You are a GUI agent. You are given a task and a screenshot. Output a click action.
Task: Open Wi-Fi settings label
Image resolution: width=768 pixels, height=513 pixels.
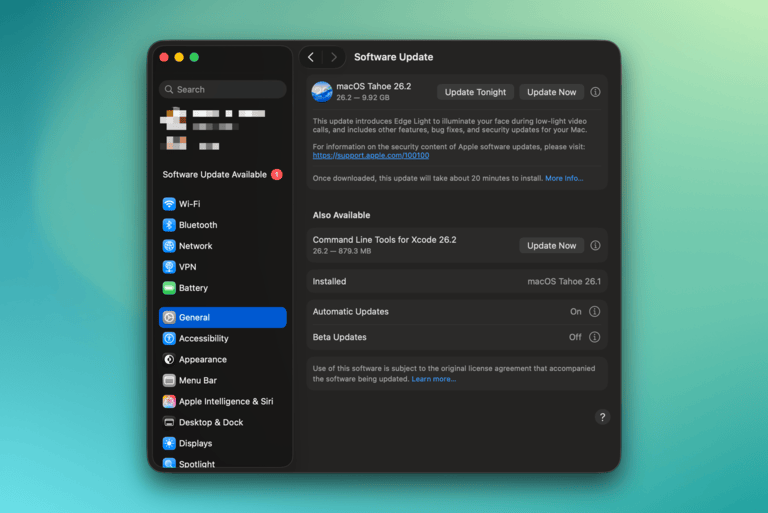[190, 204]
